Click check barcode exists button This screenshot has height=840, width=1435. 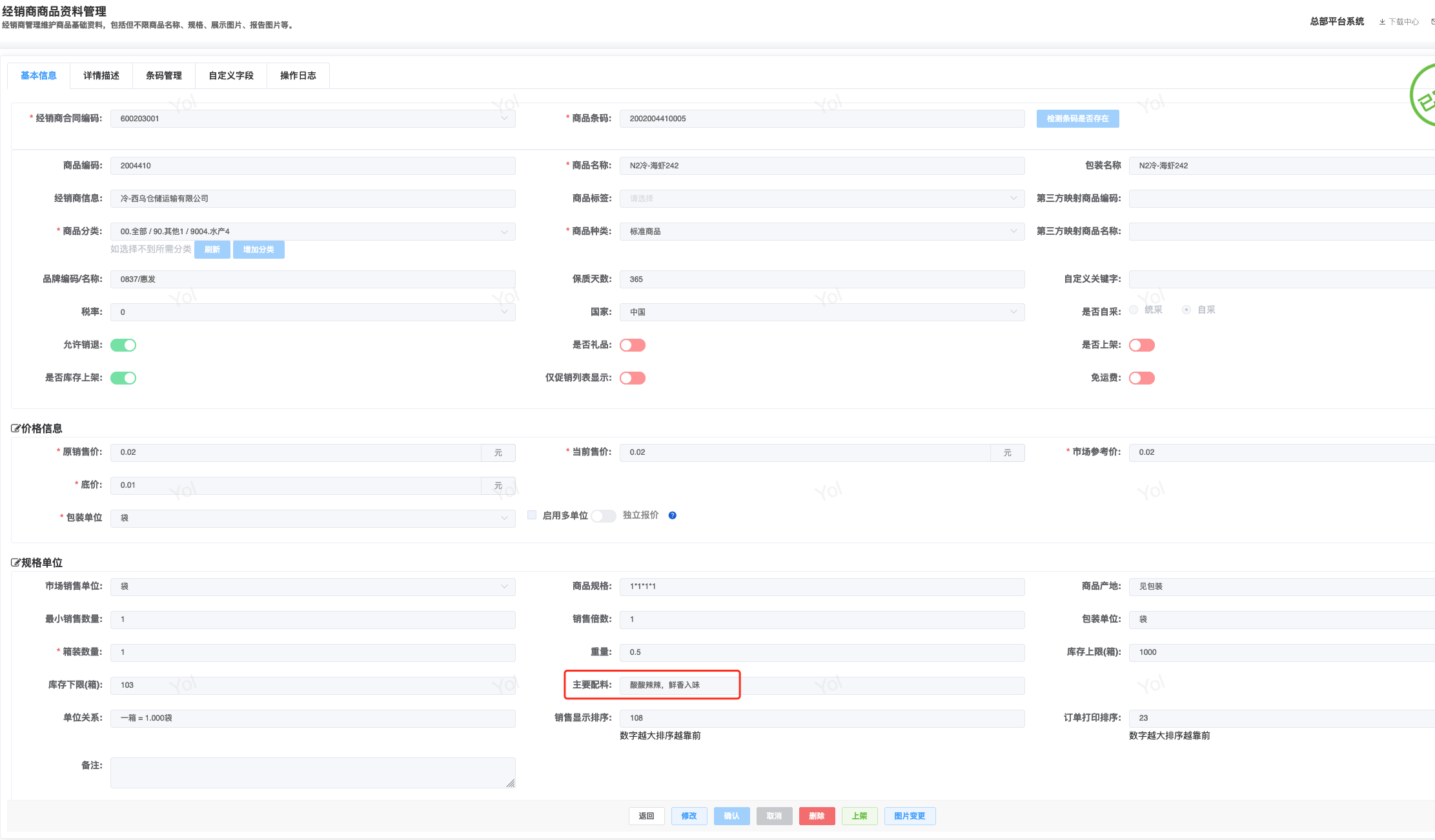1077,119
